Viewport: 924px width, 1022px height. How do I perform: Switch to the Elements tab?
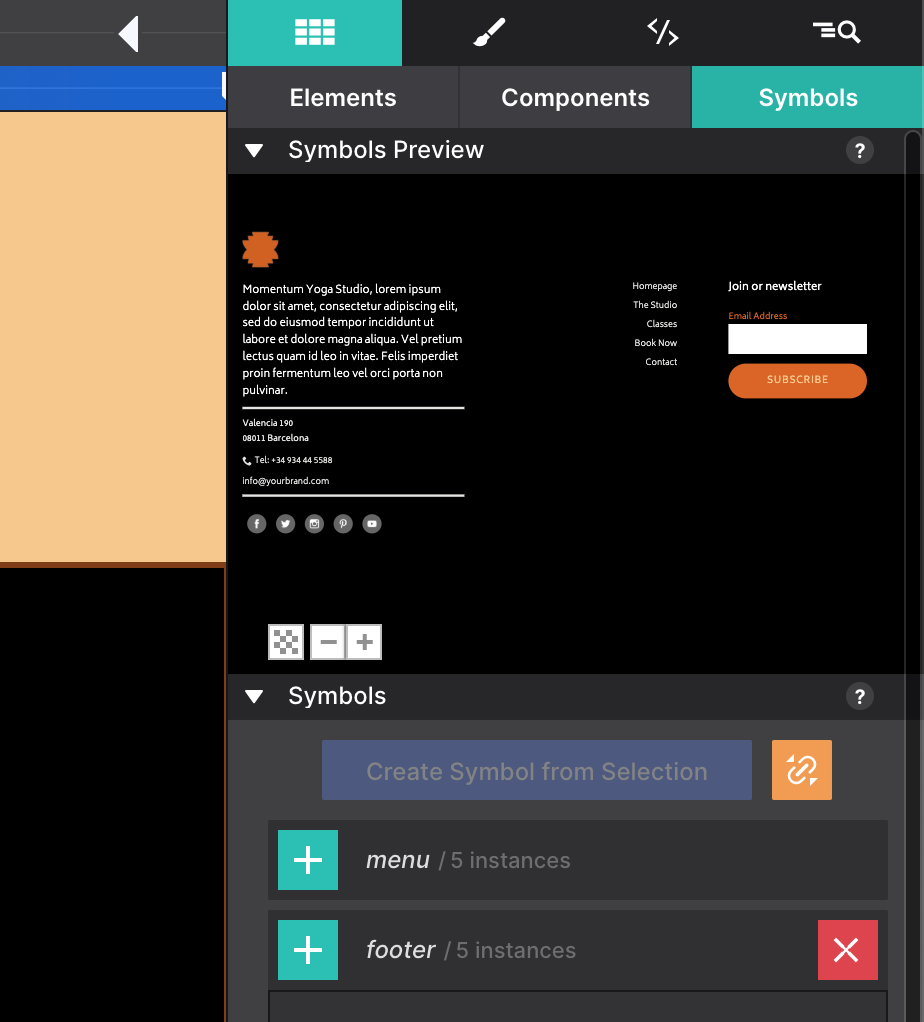[x=343, y=97]
